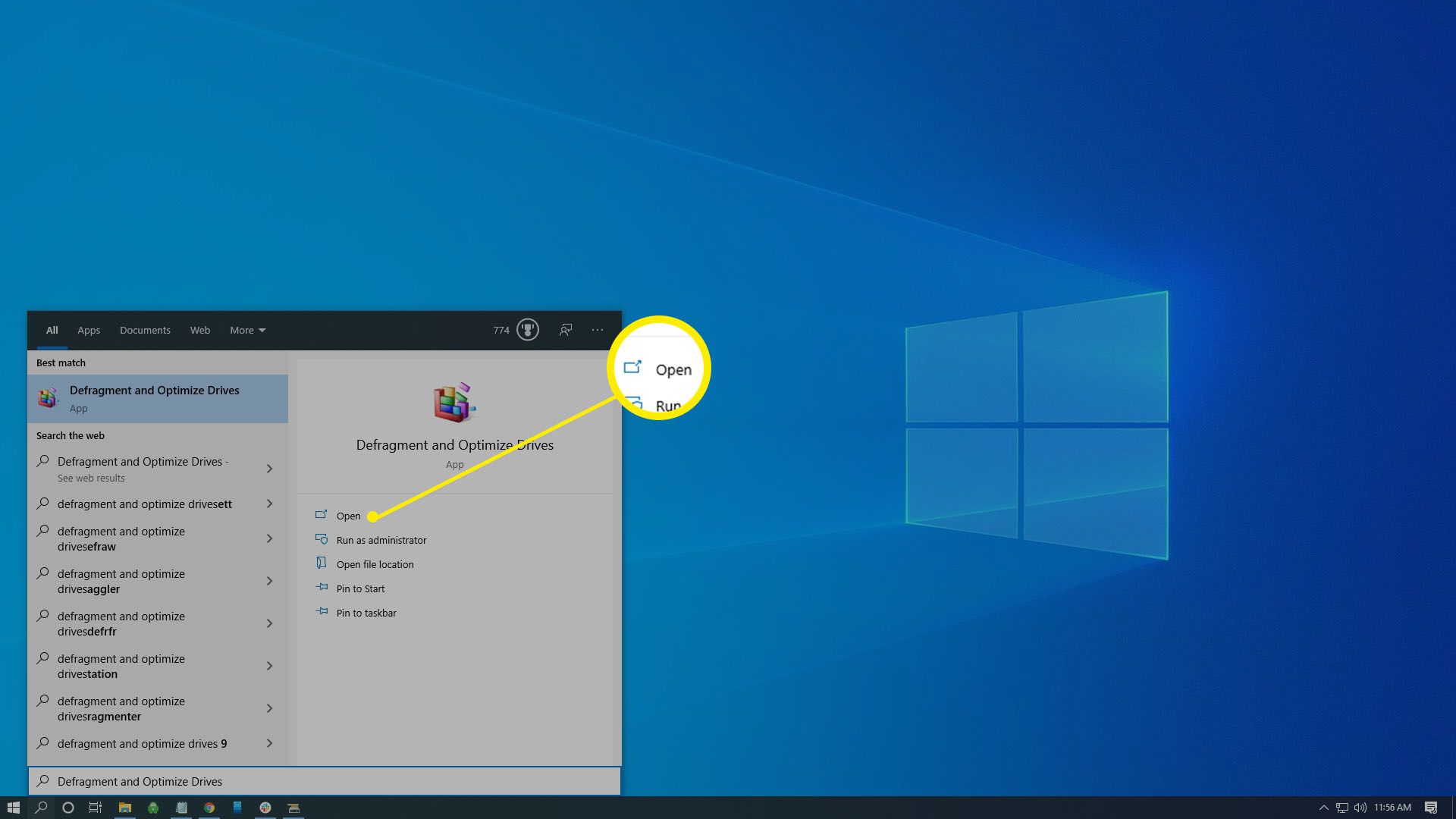This screenshot has width=1456, height=819.
Task: Choose Pin to taskbar
Action: click(x=366, y=613)
